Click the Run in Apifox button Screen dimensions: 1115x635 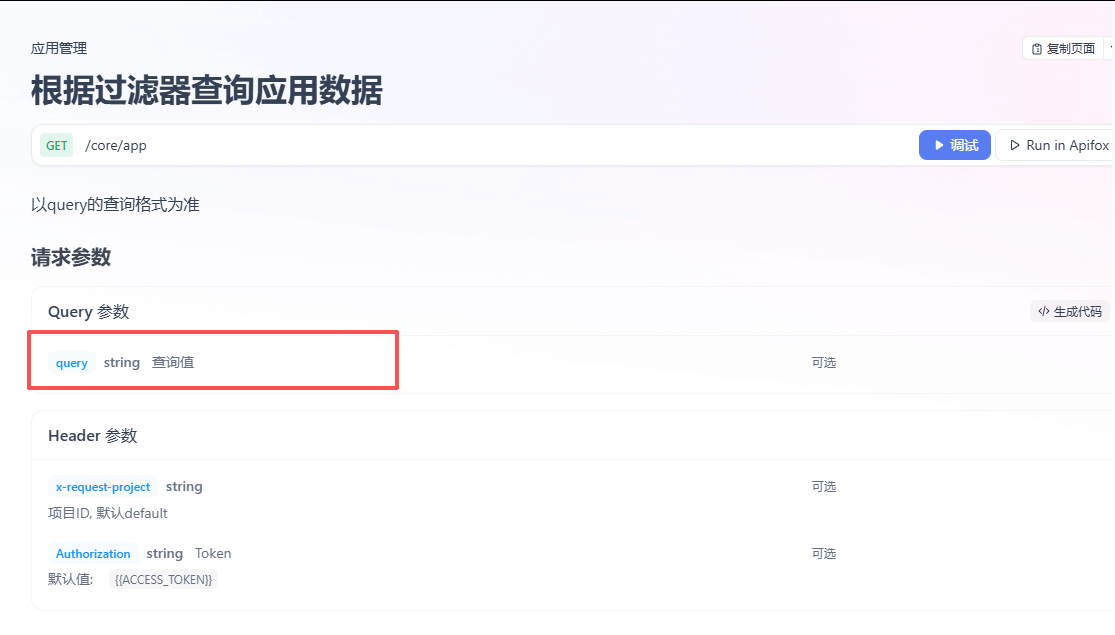[1062, 145]
